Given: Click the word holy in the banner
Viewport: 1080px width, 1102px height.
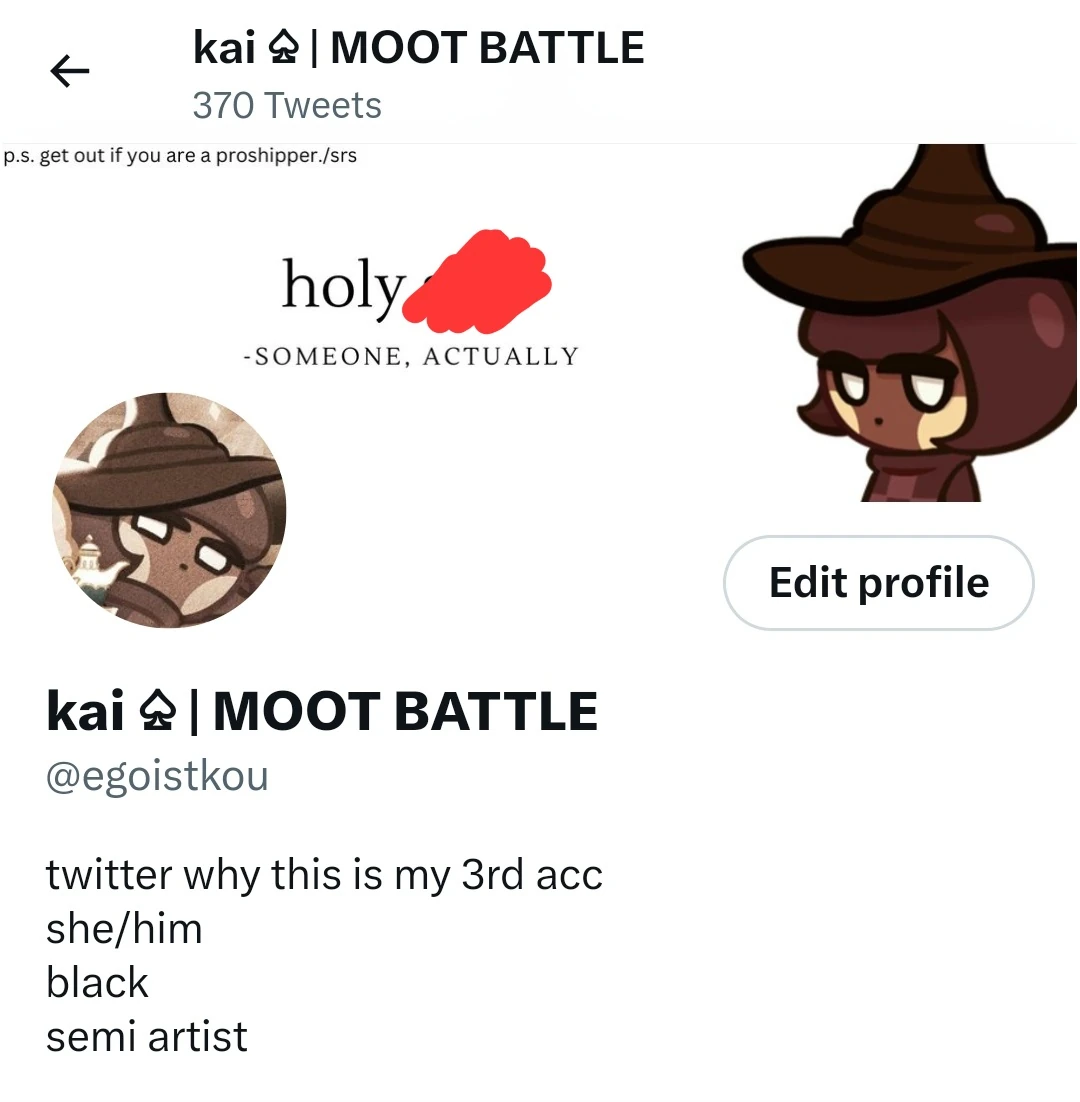Looking at the screenshot, I should tap(343, 287).
